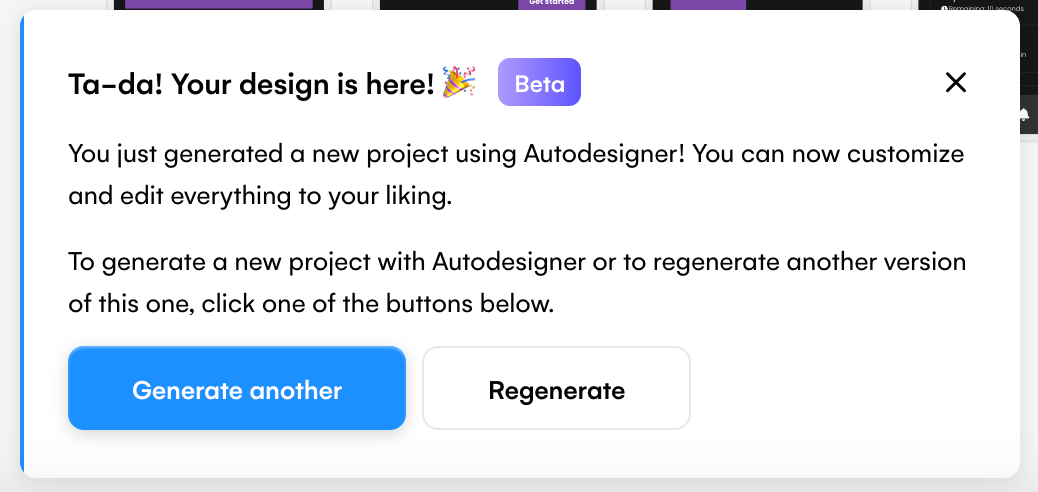Click the first purple screen thumbnail behind the dialog
1038x492 pixels.
click(x=219, y=5)
